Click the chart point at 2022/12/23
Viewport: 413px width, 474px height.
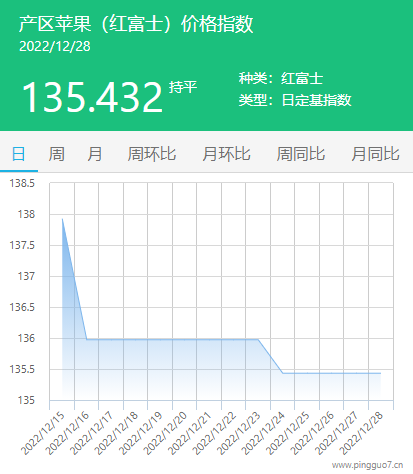258,339
